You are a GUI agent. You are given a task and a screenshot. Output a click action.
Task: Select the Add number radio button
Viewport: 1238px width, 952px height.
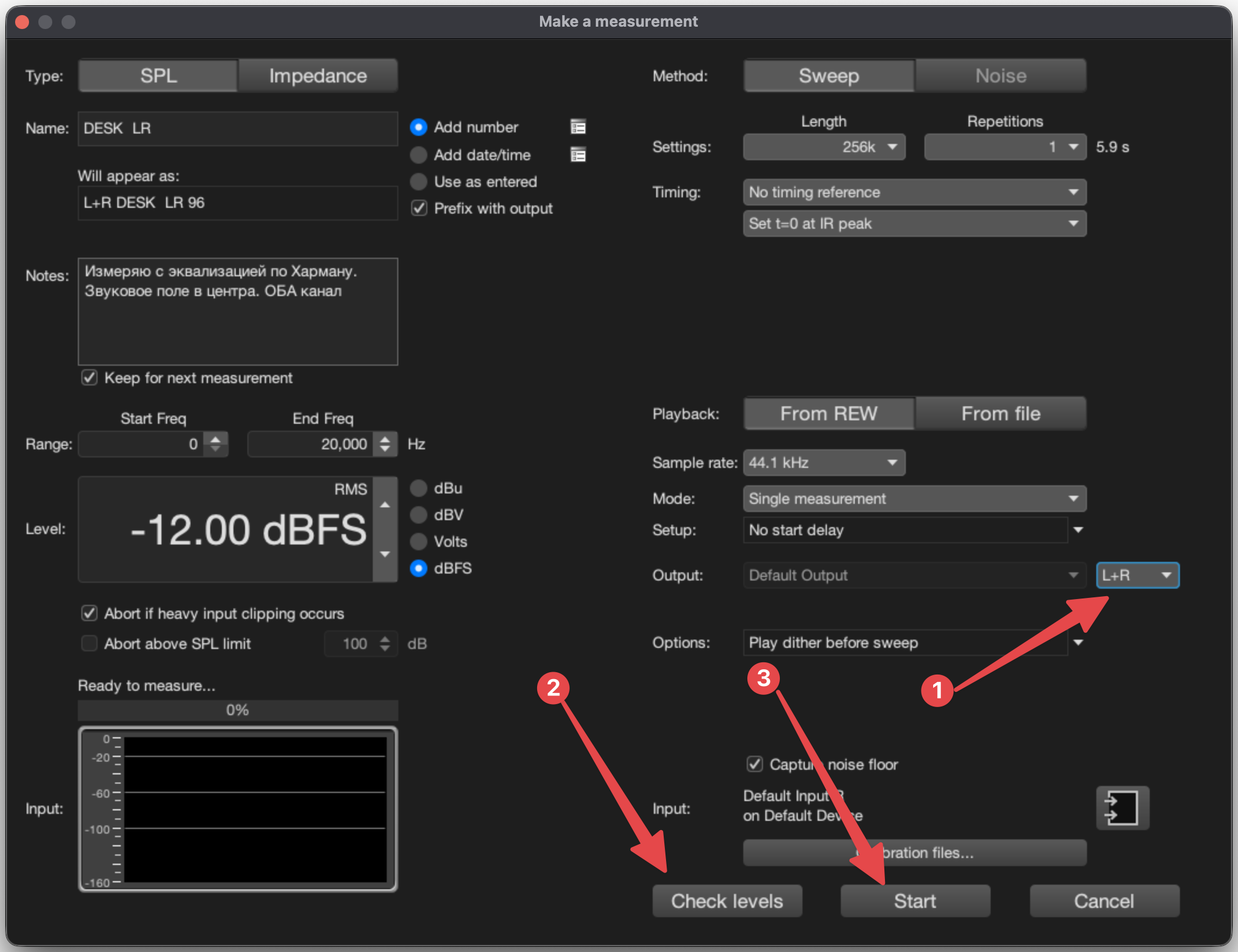tap(418, 127)
